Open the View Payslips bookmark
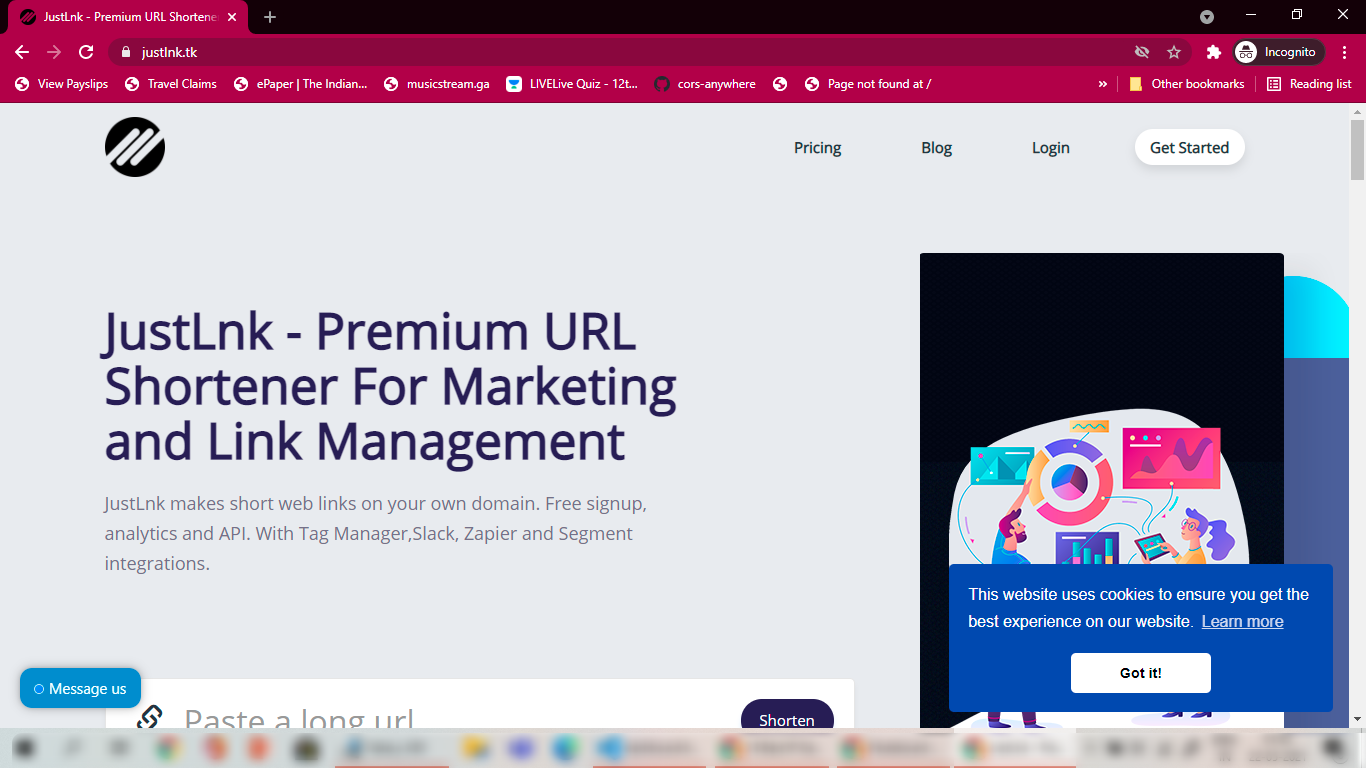 [61, 84]
